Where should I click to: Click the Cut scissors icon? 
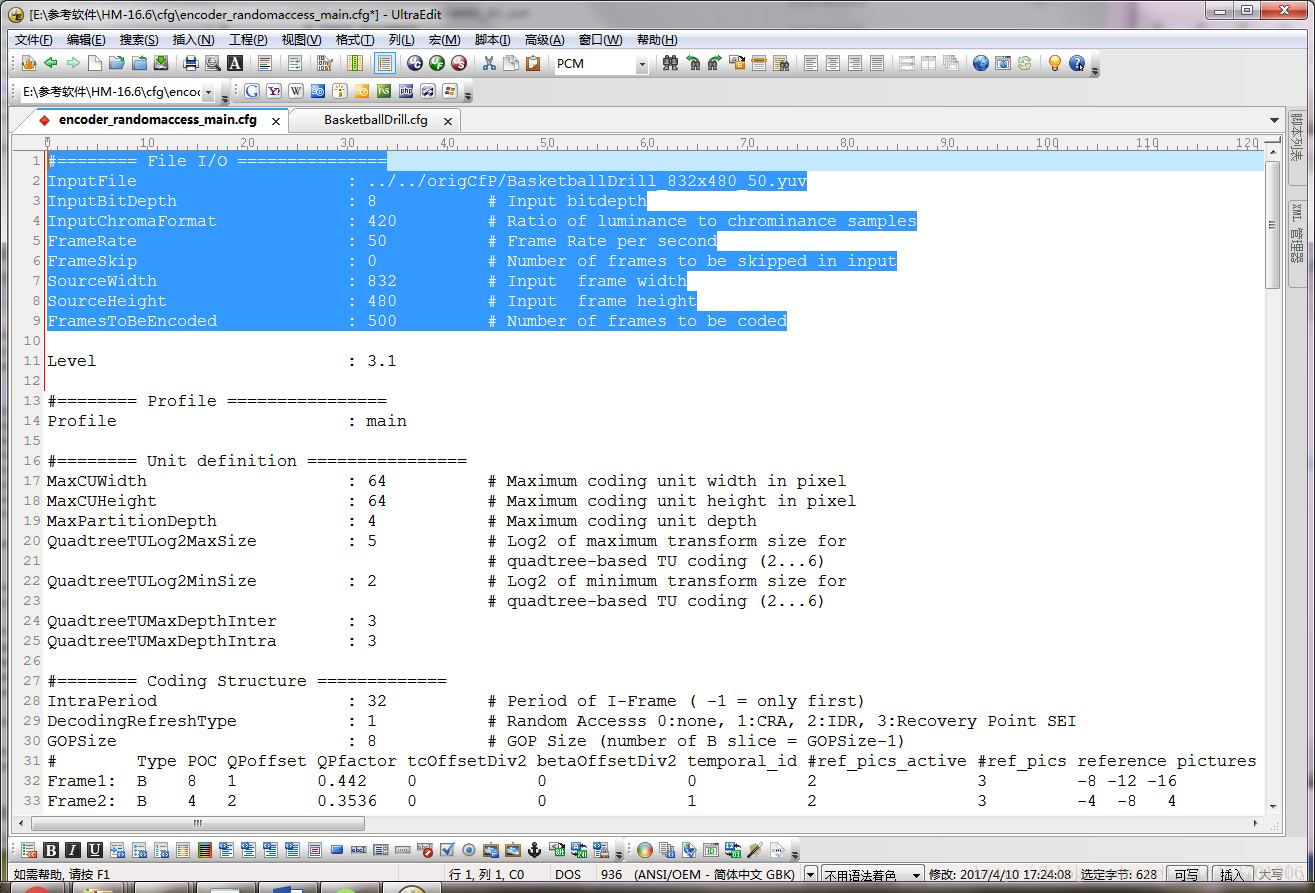coord(489,63)
